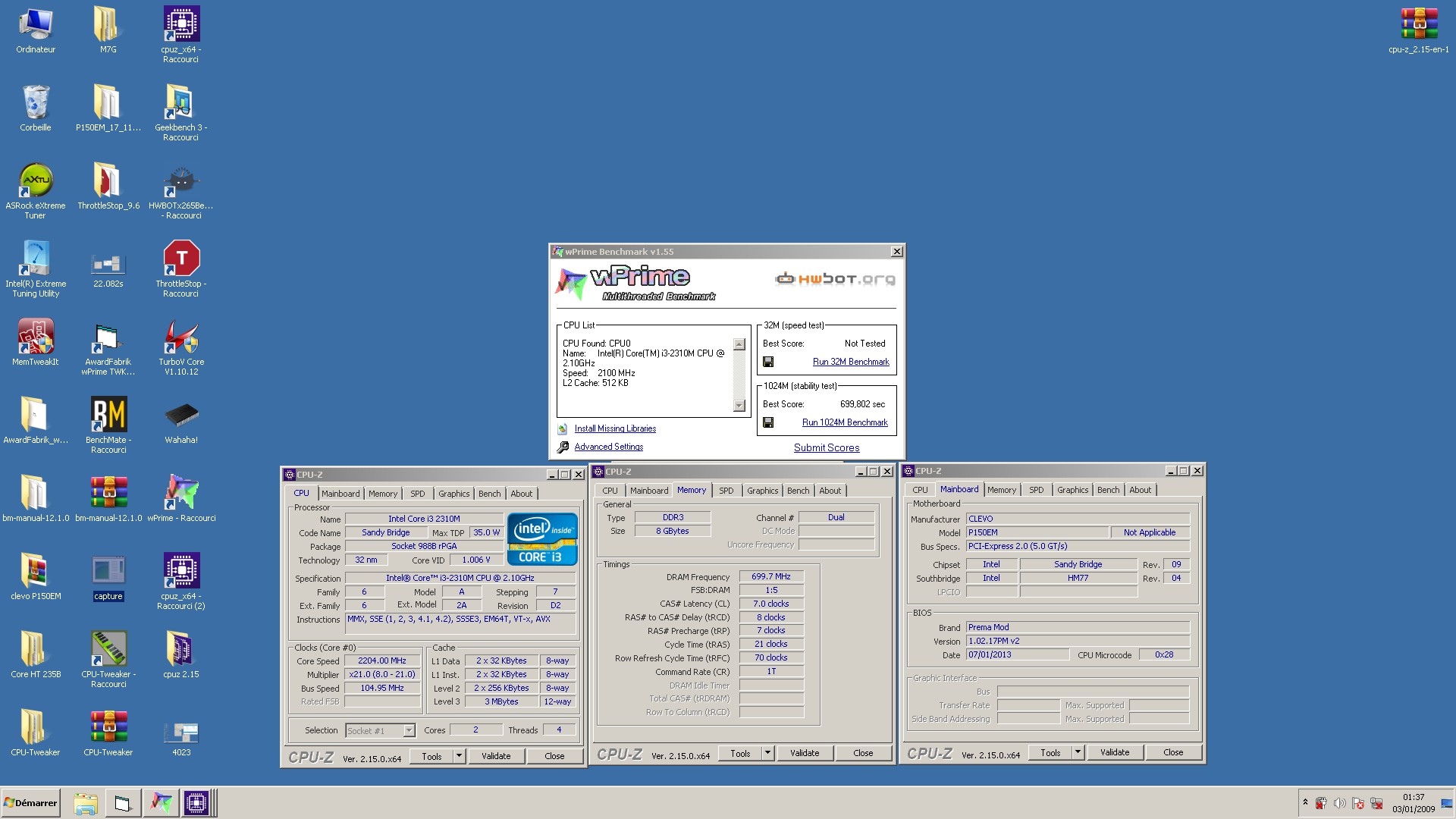Click Run 32M Benchmark link
This screenshot has width=1456, height=819.
851,362
